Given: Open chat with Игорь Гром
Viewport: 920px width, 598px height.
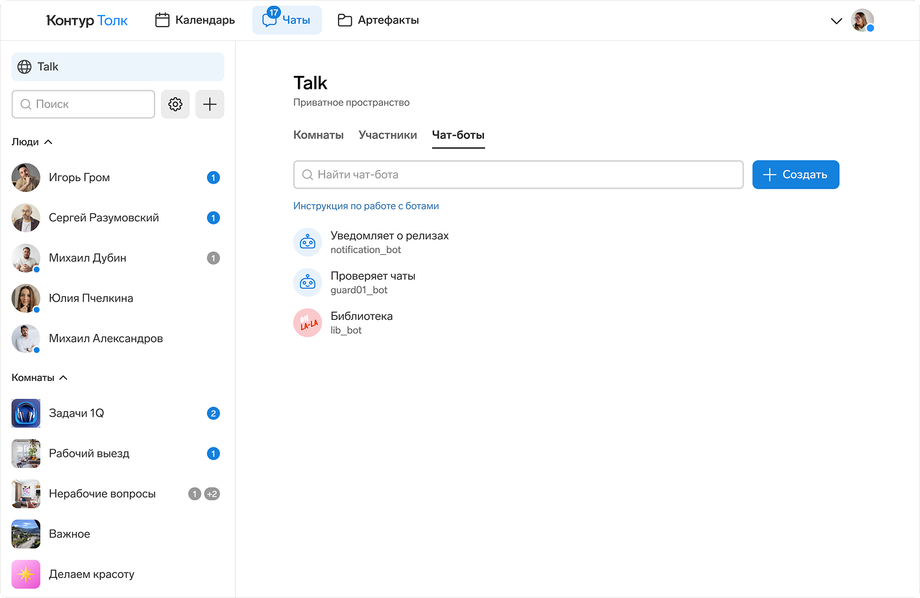Looking at the screenshot, I should [x=118, y=177].
